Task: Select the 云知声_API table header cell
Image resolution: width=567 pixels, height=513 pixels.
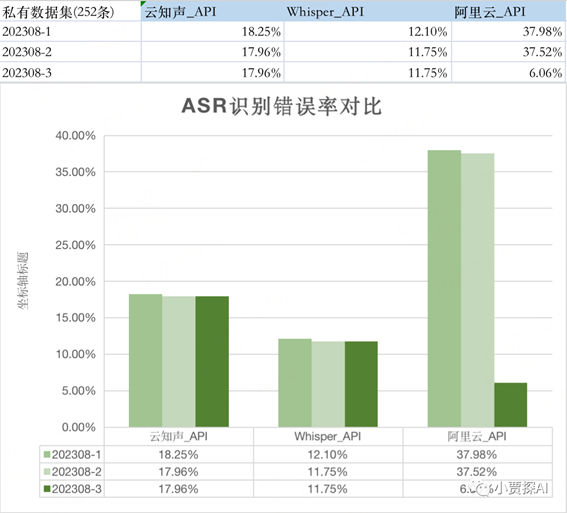Action: click(213, 12)
